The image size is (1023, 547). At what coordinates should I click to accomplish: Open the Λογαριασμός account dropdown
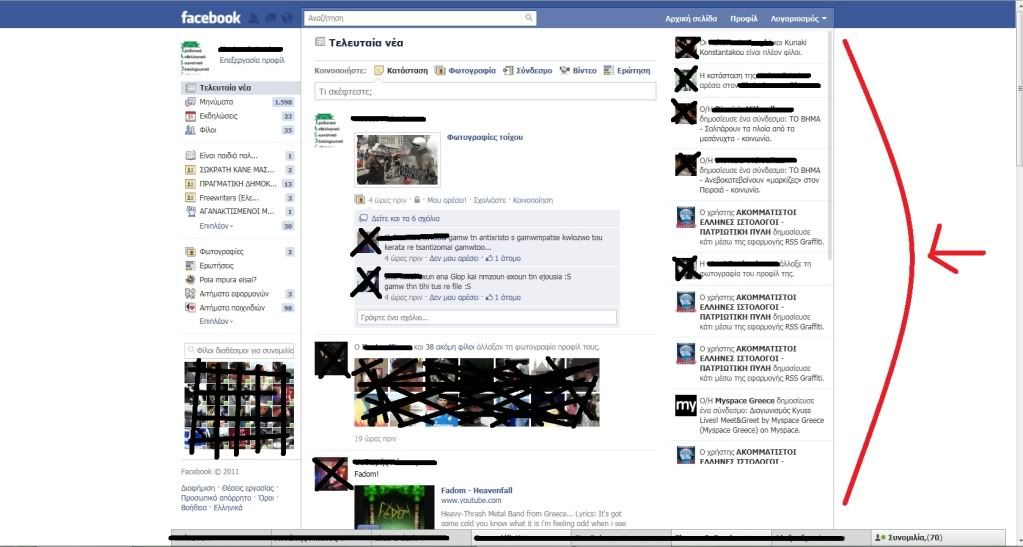click(x=798, y=18)
